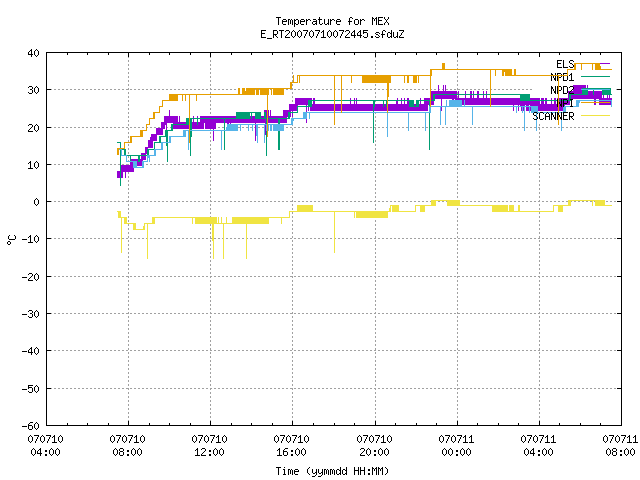Click the y-axis value -10
640x480 pixels.
point(31,239)
